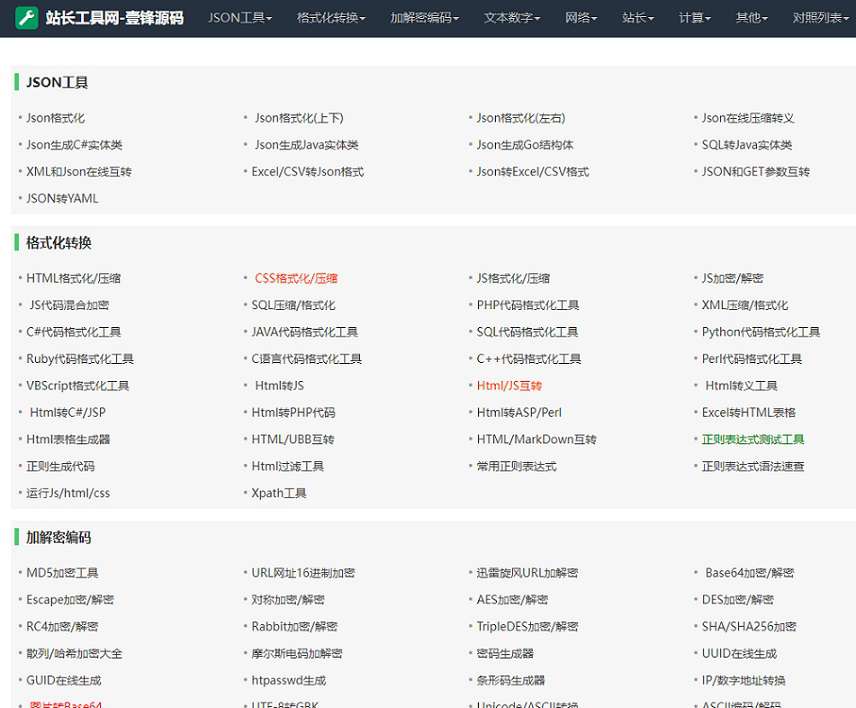Open the 计算 navigation dropdown

click(694, 18)
